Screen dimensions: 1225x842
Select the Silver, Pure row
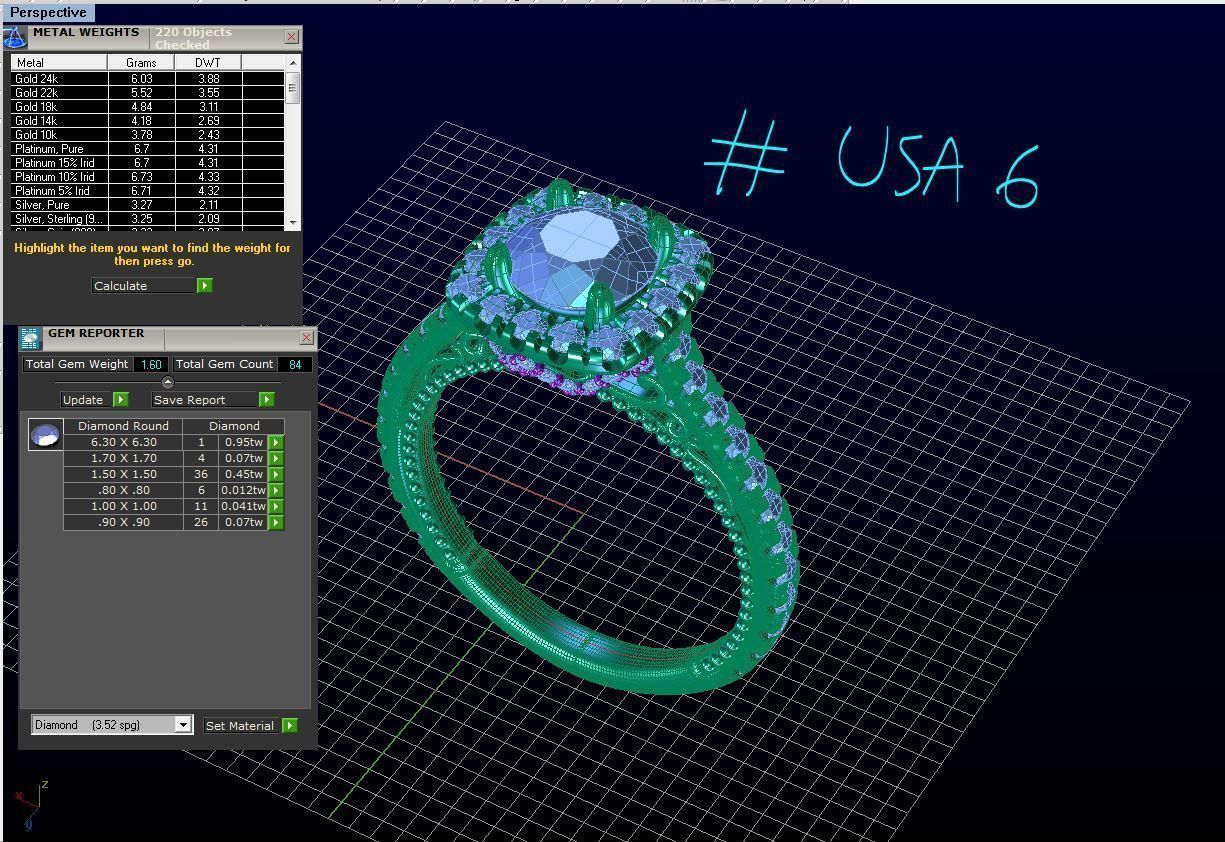(148, 204)
